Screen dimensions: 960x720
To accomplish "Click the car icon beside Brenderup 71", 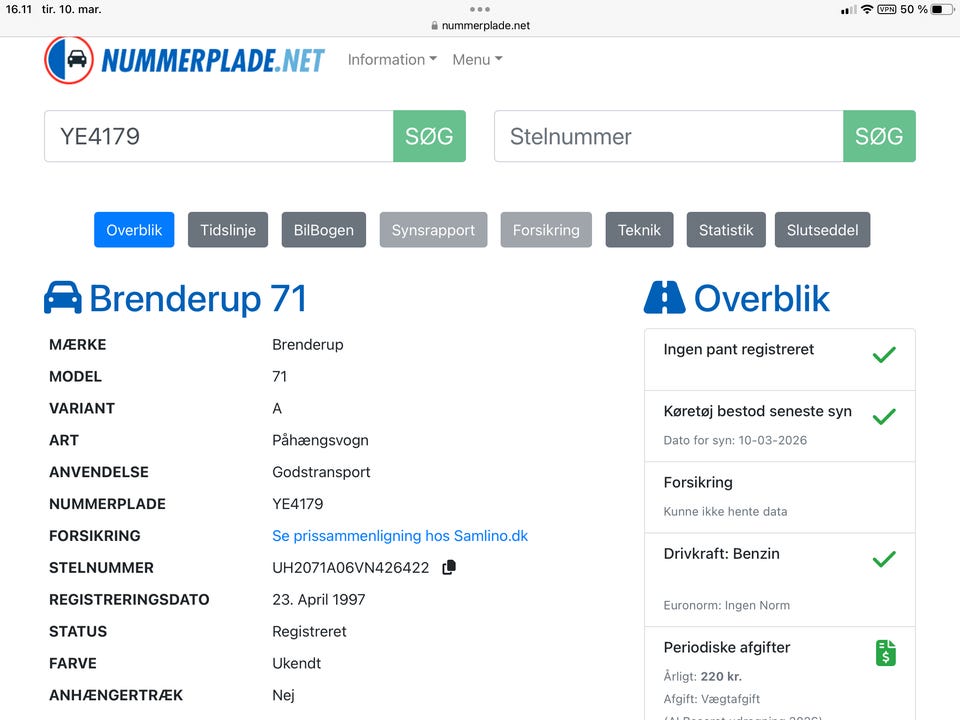I will 62,298.
